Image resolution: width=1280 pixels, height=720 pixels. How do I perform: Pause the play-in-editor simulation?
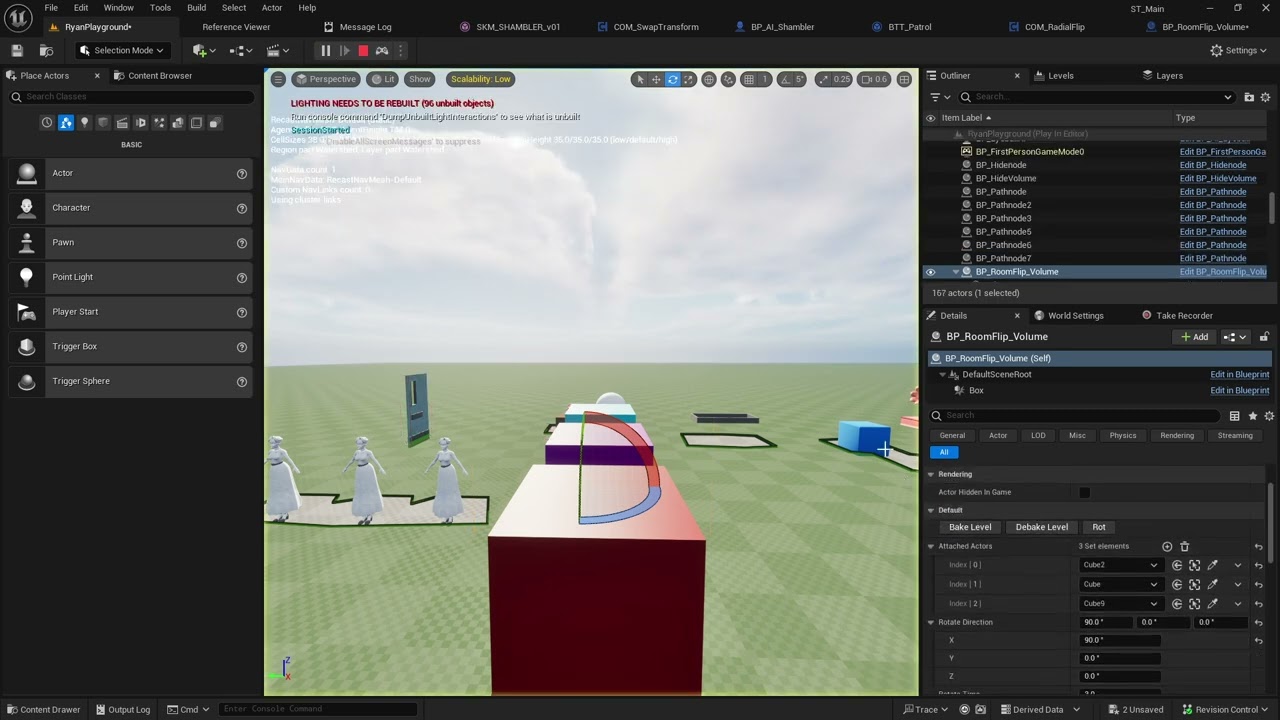coord(325,50)
